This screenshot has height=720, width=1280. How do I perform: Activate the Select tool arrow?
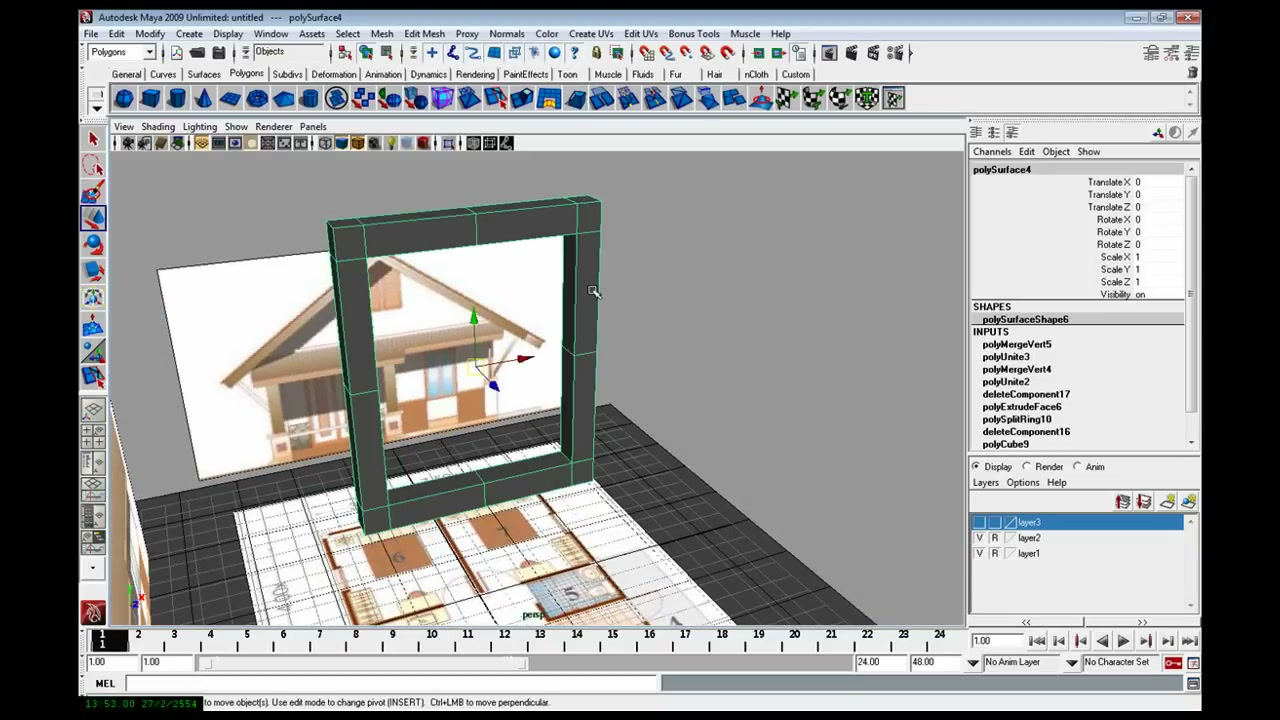[x=93, y=140]
